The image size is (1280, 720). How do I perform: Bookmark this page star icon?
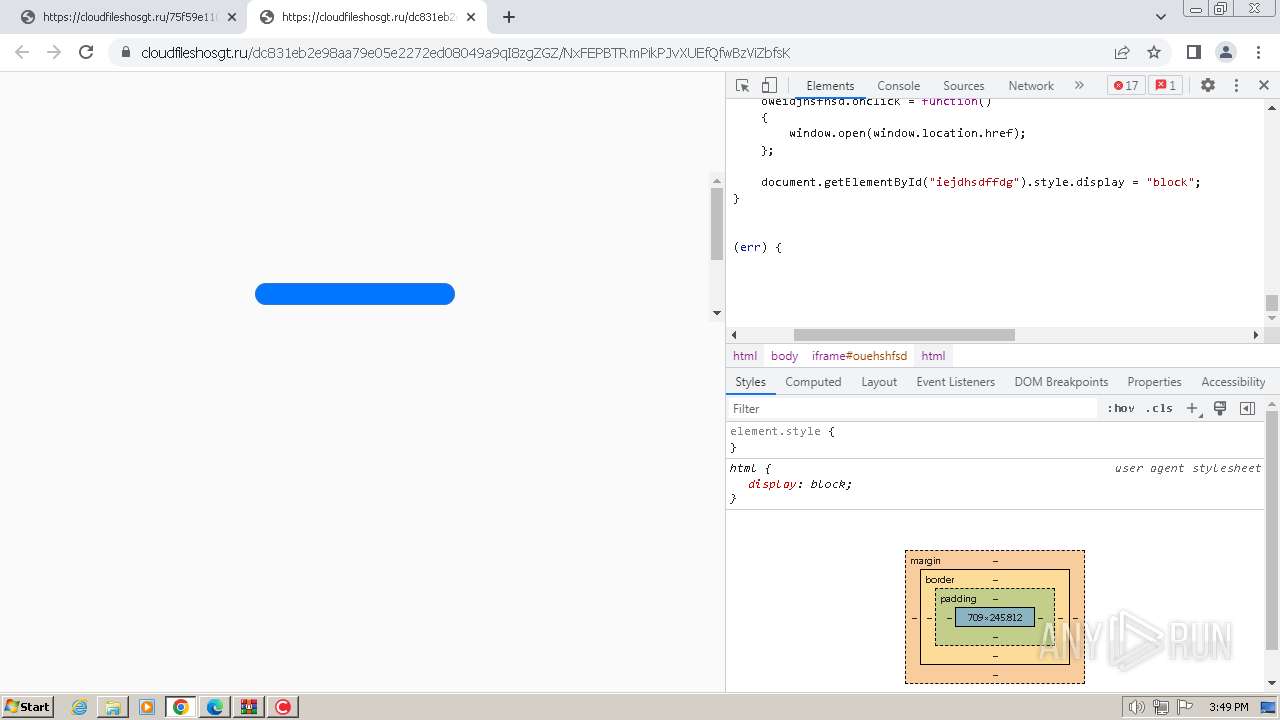[x=1154, y=52]
